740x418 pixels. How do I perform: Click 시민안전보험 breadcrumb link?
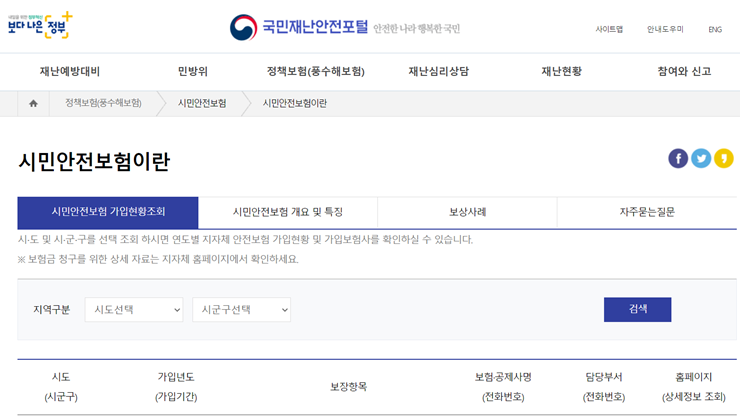point(202,103)
